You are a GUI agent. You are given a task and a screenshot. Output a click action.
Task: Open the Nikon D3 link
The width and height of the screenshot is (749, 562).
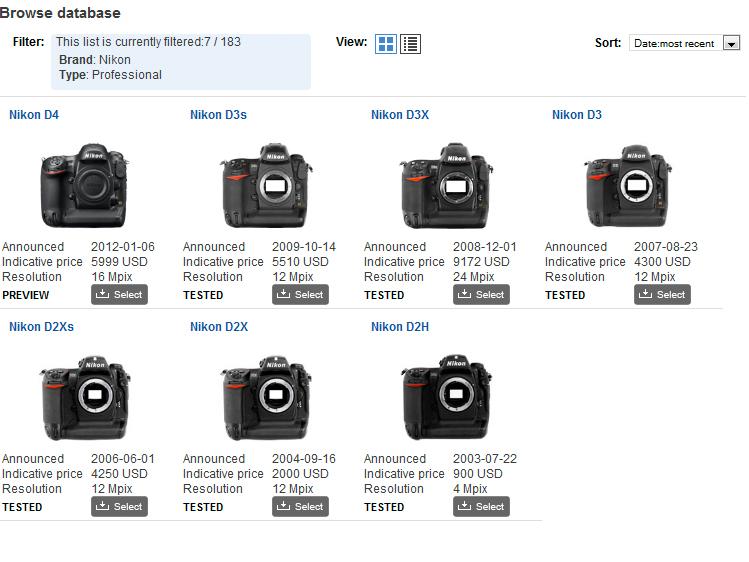click(x=577, y=115)
